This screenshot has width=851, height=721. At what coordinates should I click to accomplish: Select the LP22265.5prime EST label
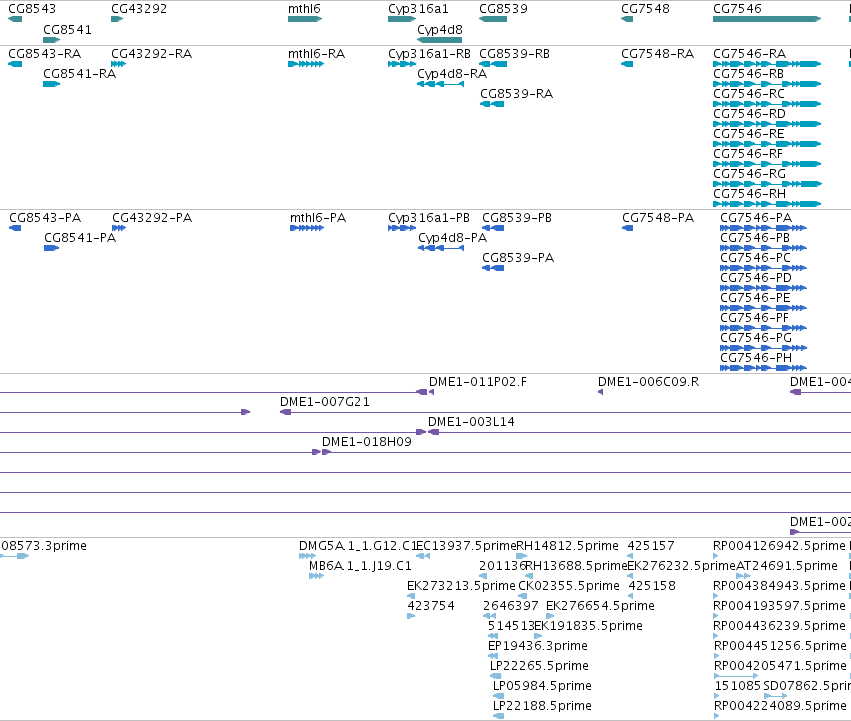(539, 666)
